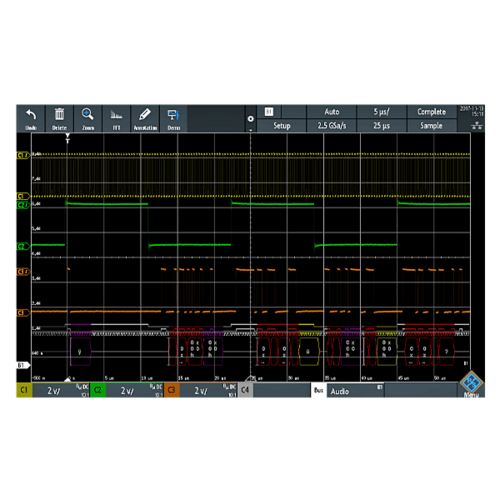The image size is (500, 500).
Task: Select the trigger position T marker
Action: pyautogui.click(x=68, y=138)
